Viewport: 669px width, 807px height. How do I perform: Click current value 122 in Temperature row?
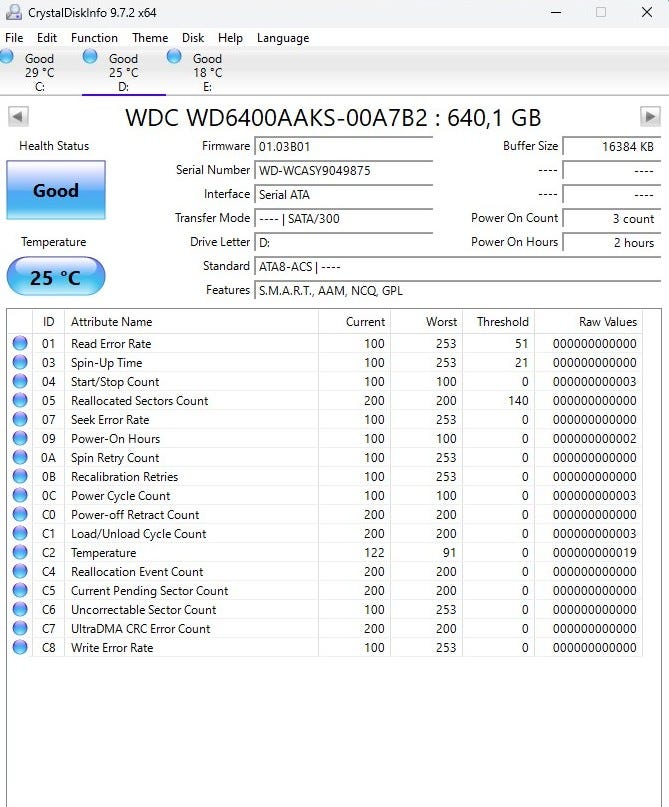click(374, 553)
